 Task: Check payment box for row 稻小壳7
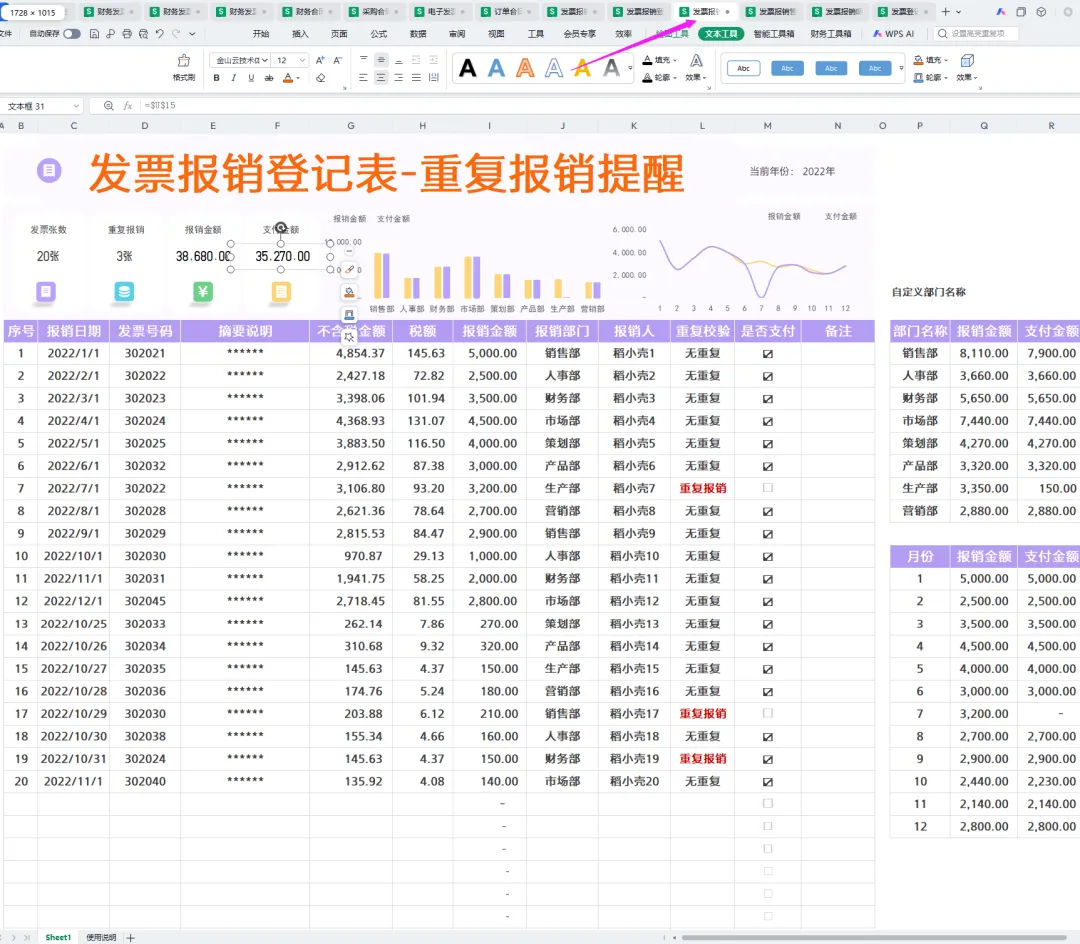(767, 488)
